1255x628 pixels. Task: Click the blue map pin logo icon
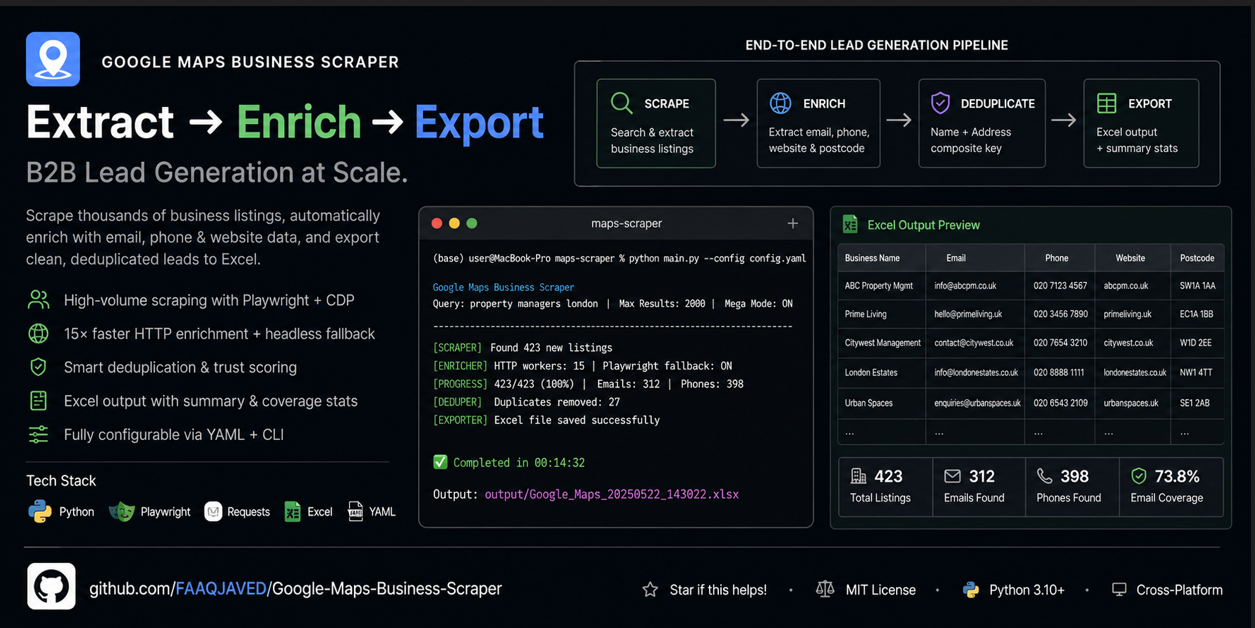tap(53, 59)
